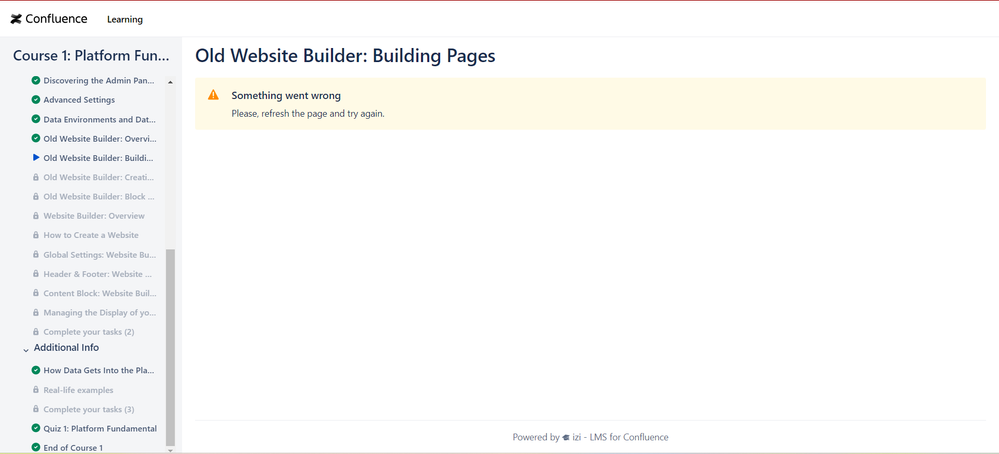
Task: Select locked Complete your tasks (2) item
Action: pos(89,332)
